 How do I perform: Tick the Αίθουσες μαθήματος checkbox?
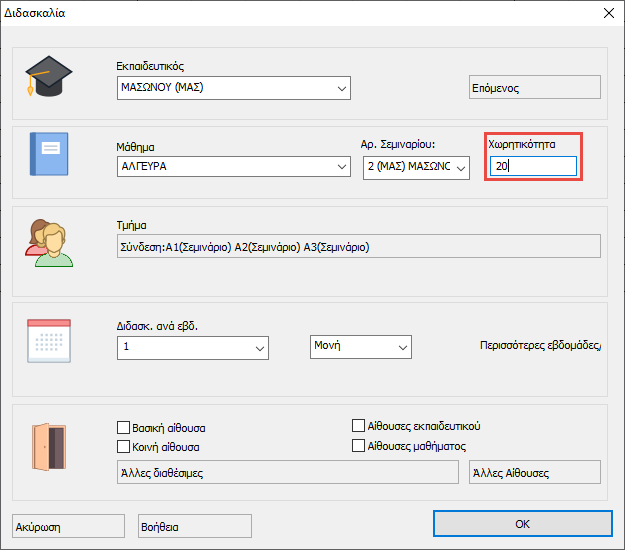tap(359, 446)
